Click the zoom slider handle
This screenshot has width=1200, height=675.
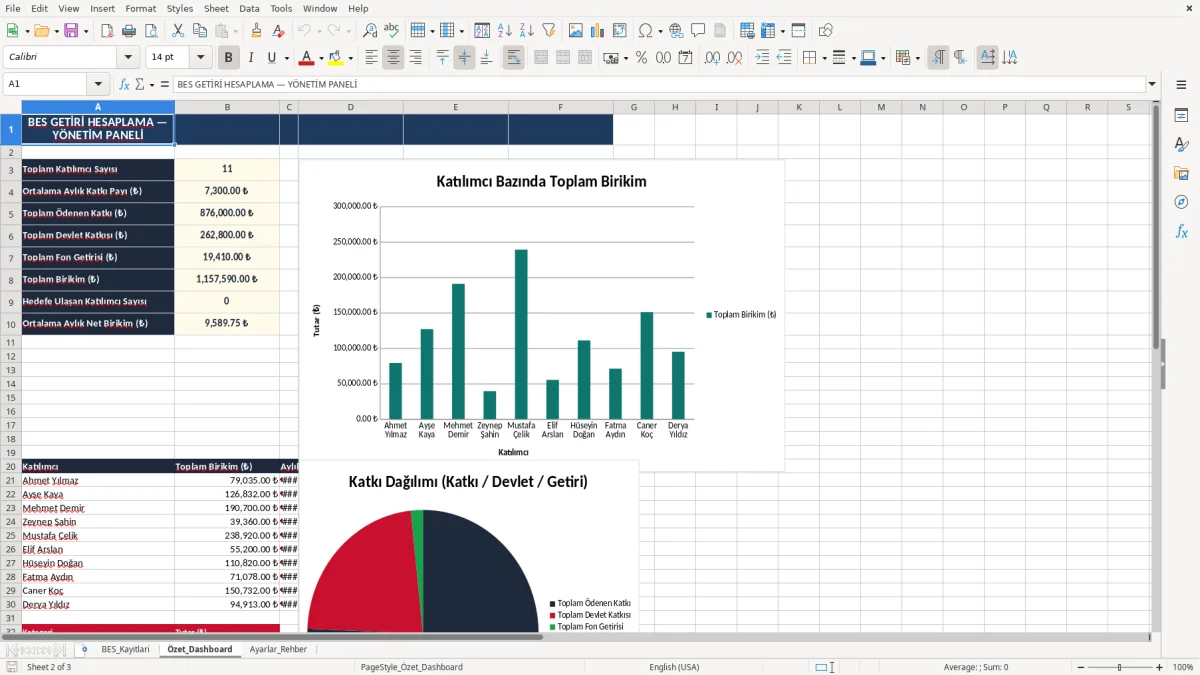[x=1119, y=667]
